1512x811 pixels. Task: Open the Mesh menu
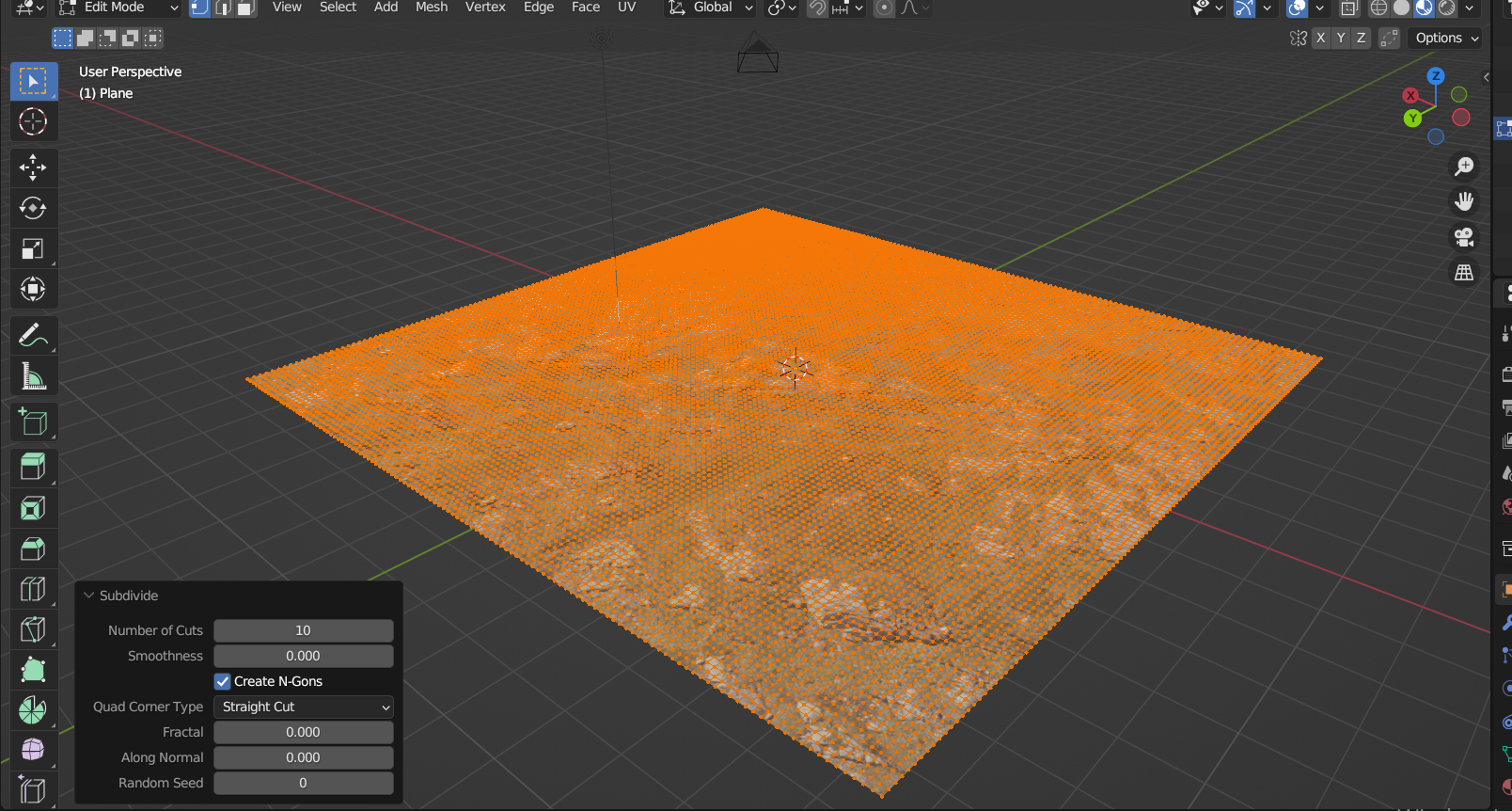pos(432,8)
